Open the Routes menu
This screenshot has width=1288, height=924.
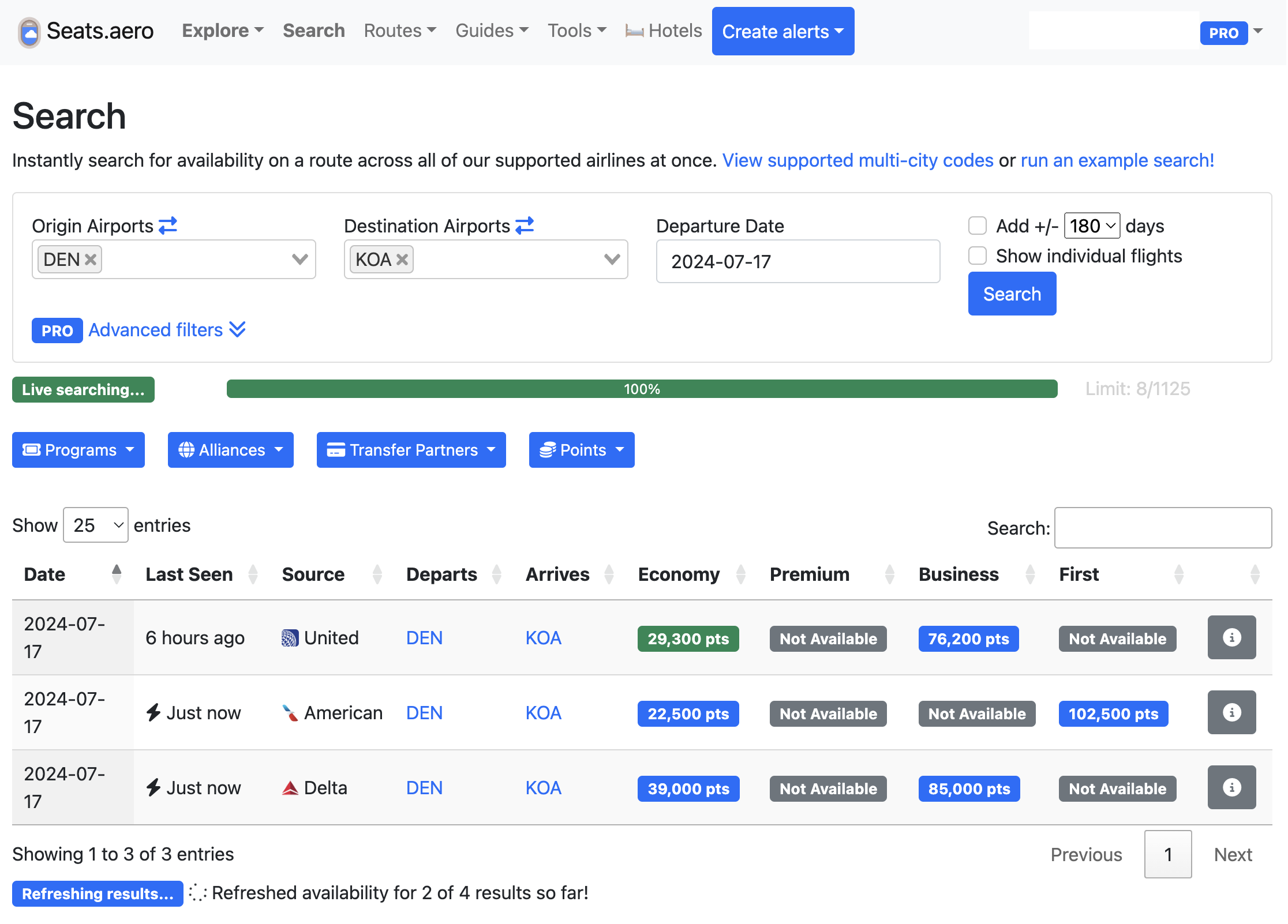[x=400, y=31]
